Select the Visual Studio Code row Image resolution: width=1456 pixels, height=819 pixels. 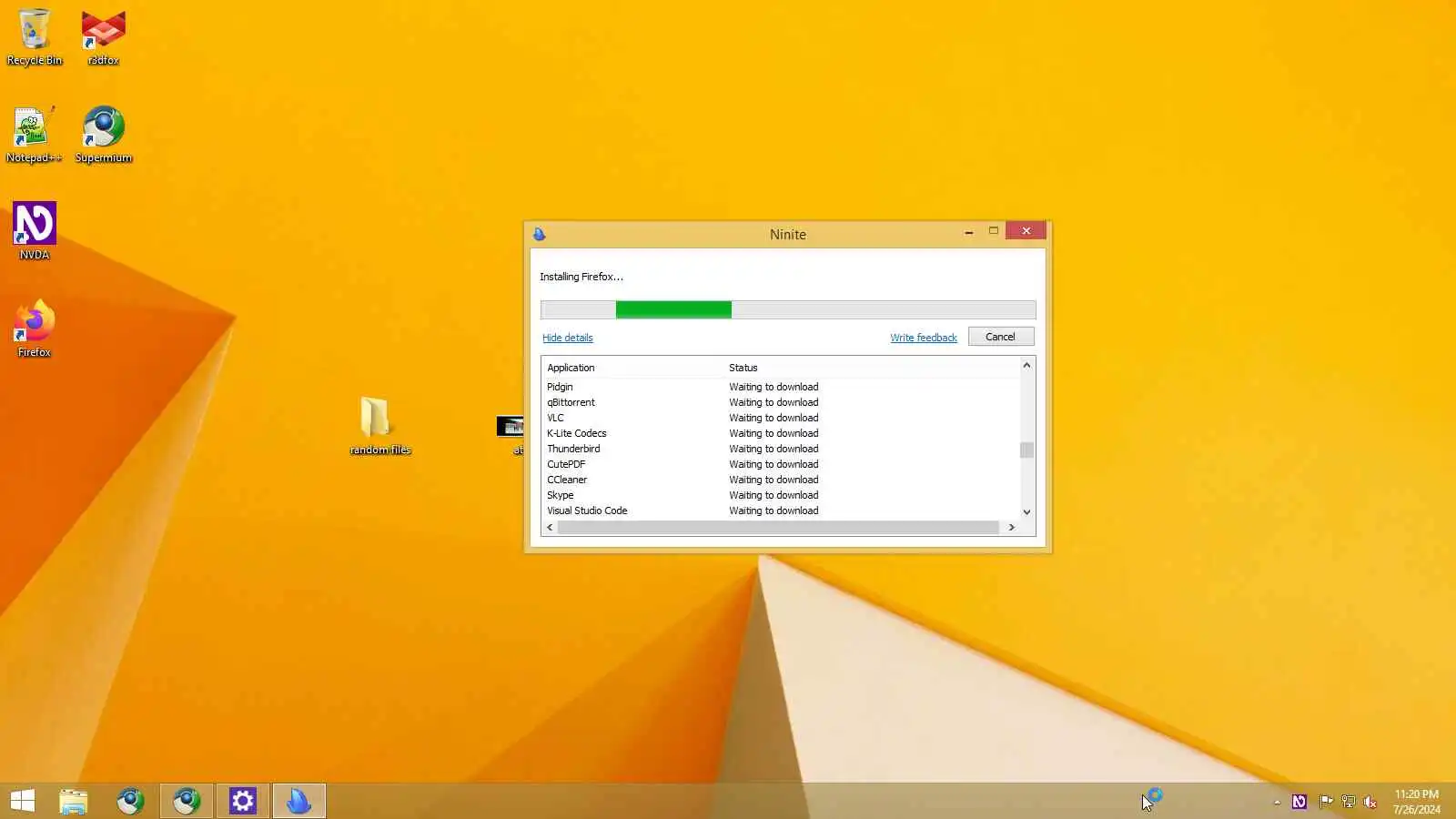click(781, 511)
